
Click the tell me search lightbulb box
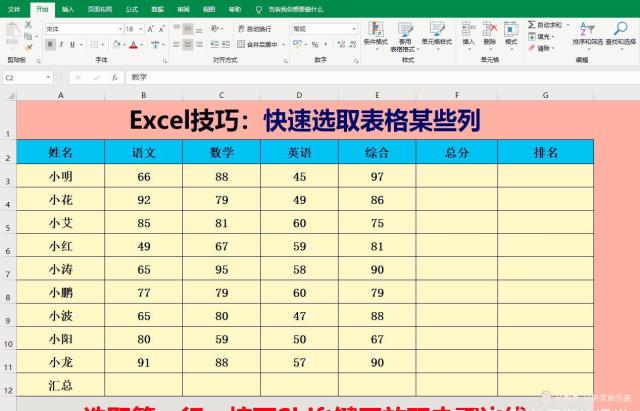(289, 9)
